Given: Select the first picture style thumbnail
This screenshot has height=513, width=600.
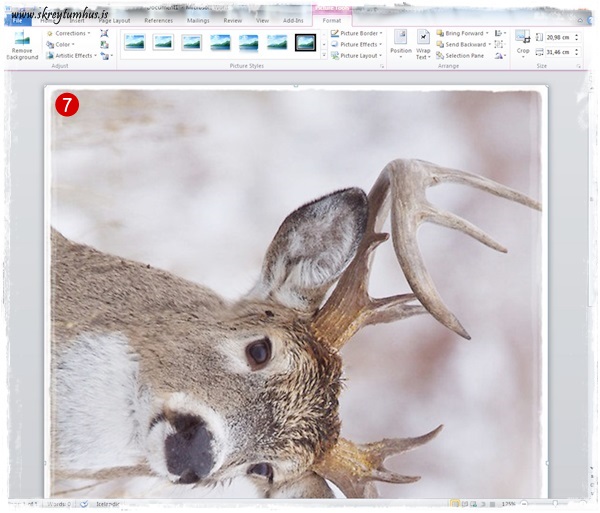Looking at the screenshot, I should point(134,42).
